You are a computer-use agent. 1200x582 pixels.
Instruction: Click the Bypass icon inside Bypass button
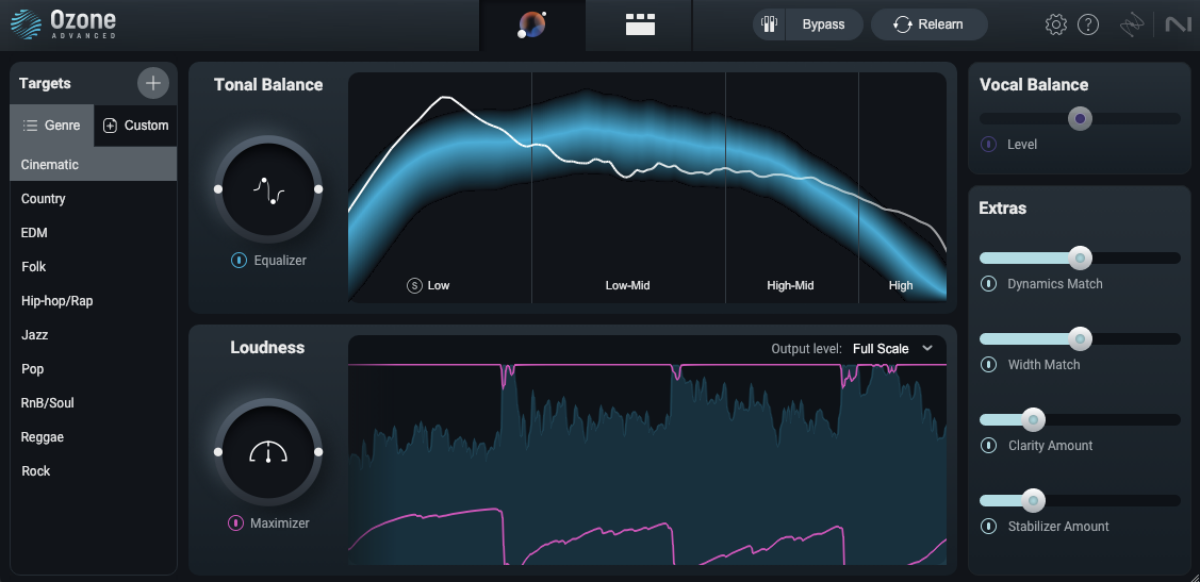point(770,24)
